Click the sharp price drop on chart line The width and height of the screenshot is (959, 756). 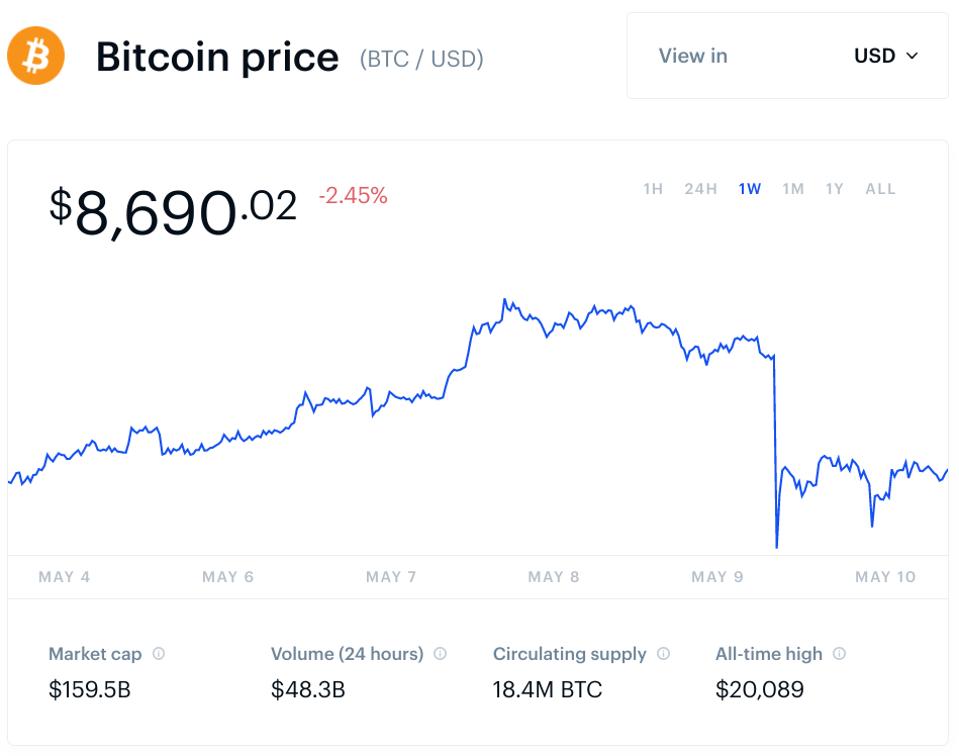pos(776,450)
